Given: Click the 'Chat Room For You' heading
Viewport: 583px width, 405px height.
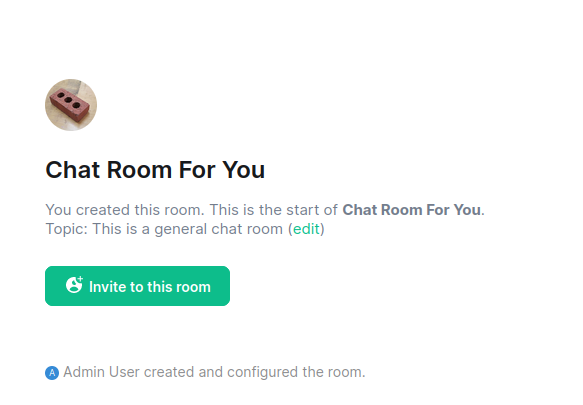Looking at the screenshot, I should [x=155, y=170].
